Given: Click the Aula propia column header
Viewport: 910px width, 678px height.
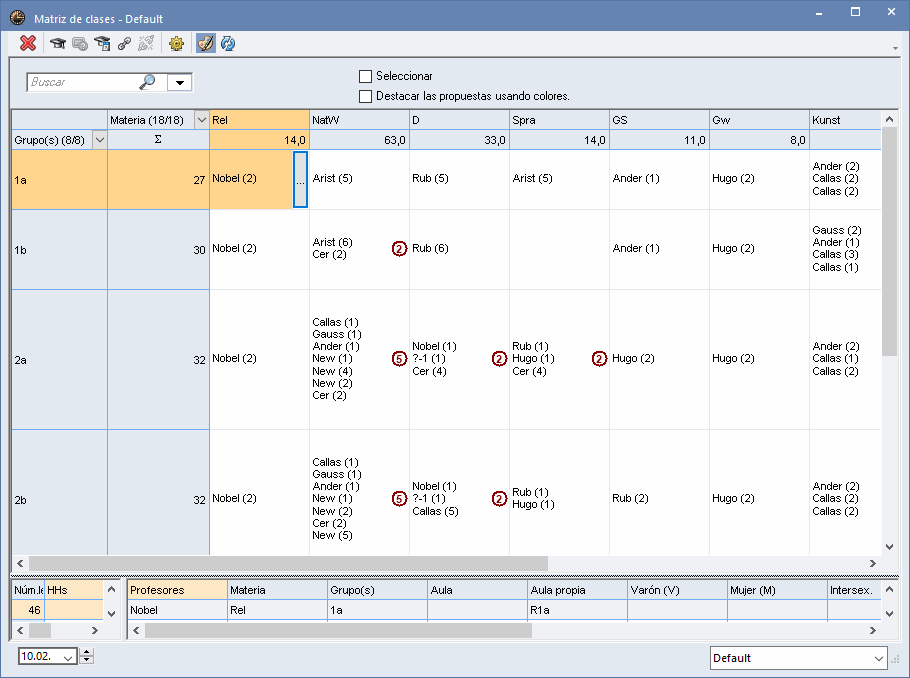Looking at the screenshot, I should click(x=577, y=590).
